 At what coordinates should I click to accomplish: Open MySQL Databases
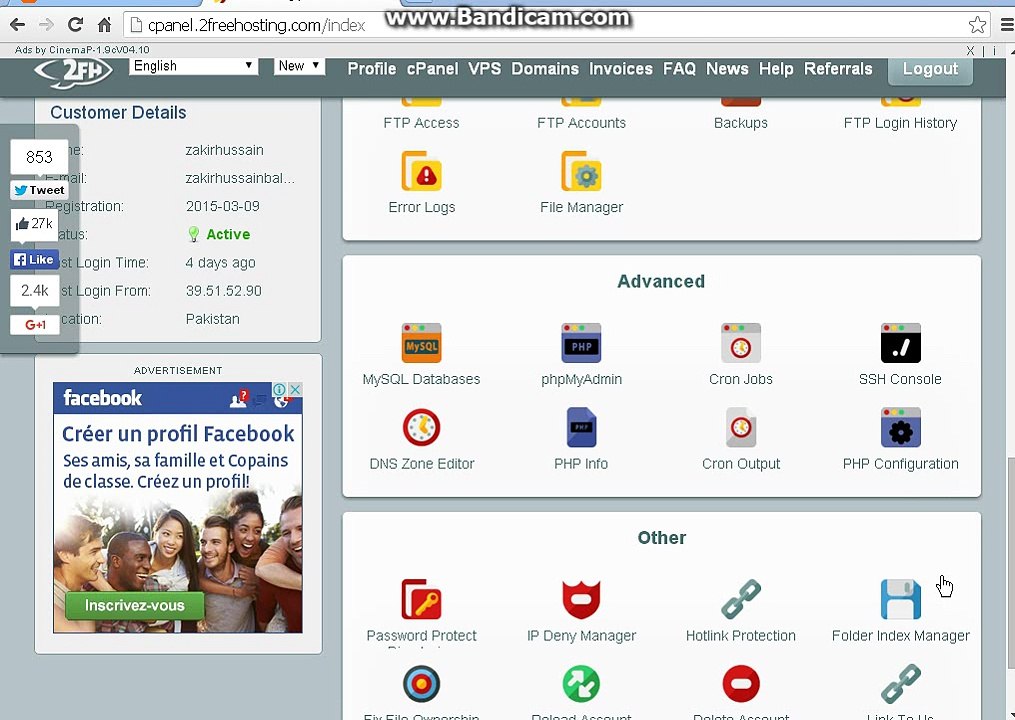(x=421, y=343)
